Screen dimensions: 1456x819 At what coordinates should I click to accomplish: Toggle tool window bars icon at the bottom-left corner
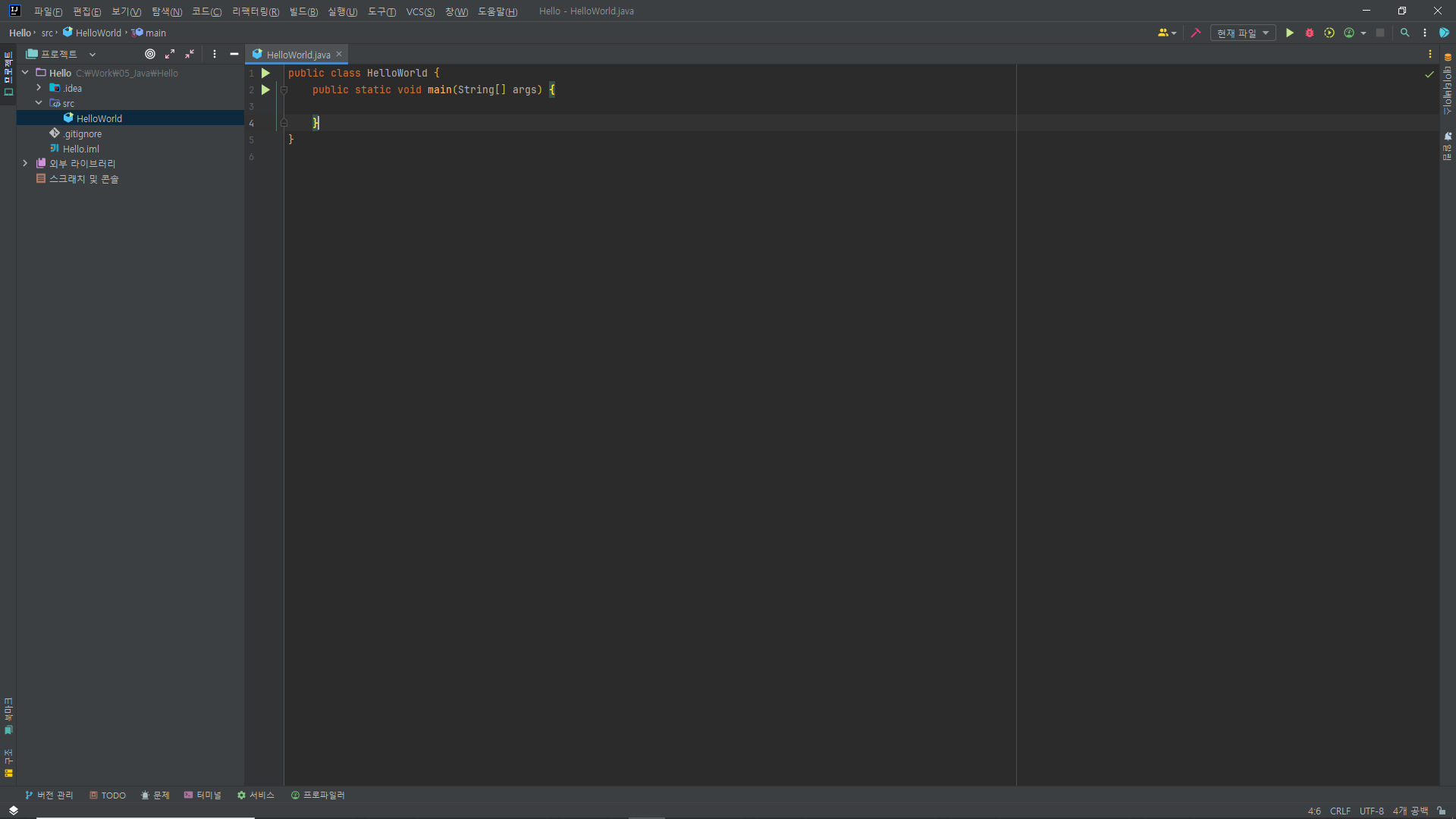tap(13, 811)
